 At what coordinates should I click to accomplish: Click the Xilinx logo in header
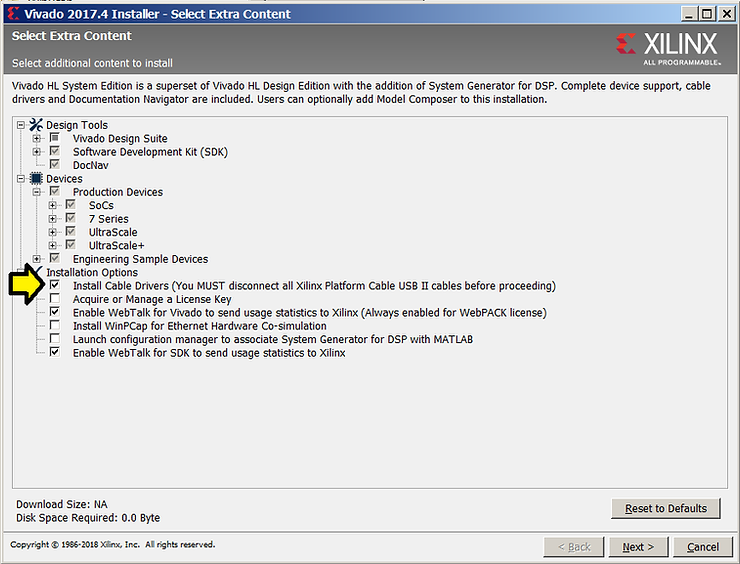pyautogui.click(x=667, y=48)
